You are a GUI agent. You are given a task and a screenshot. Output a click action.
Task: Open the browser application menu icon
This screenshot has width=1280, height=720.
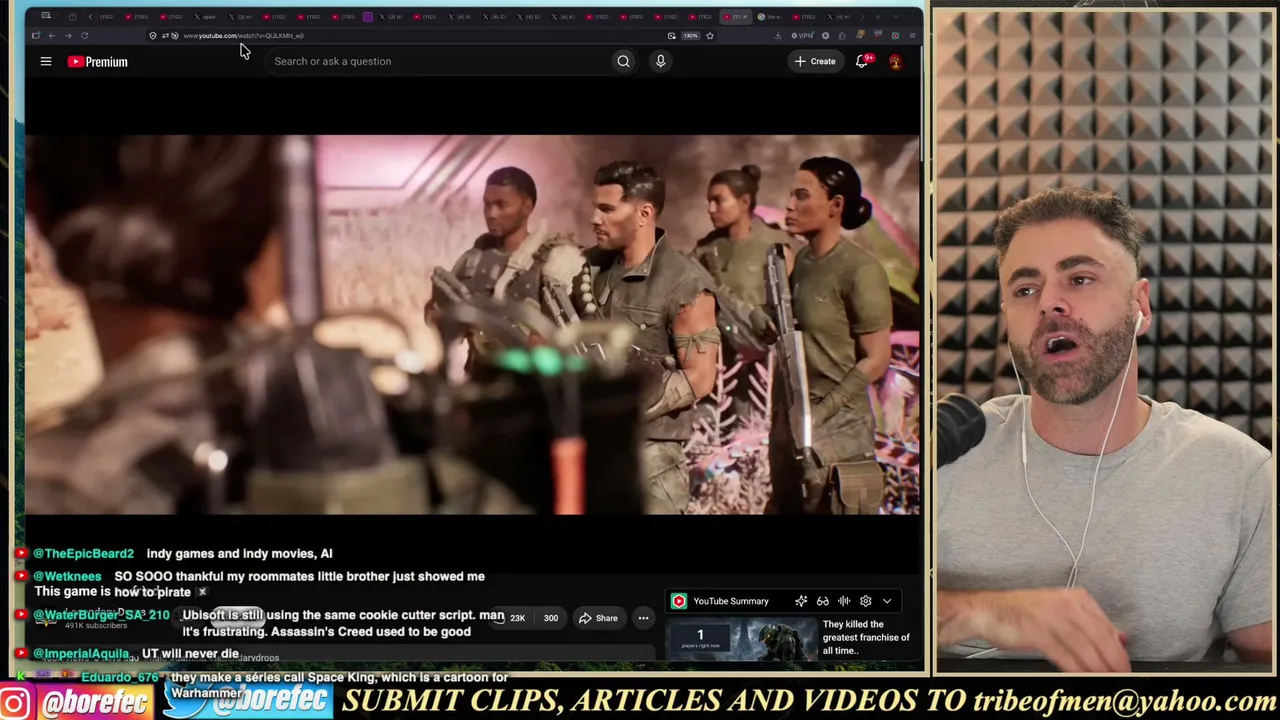click(x=912, y=36)
